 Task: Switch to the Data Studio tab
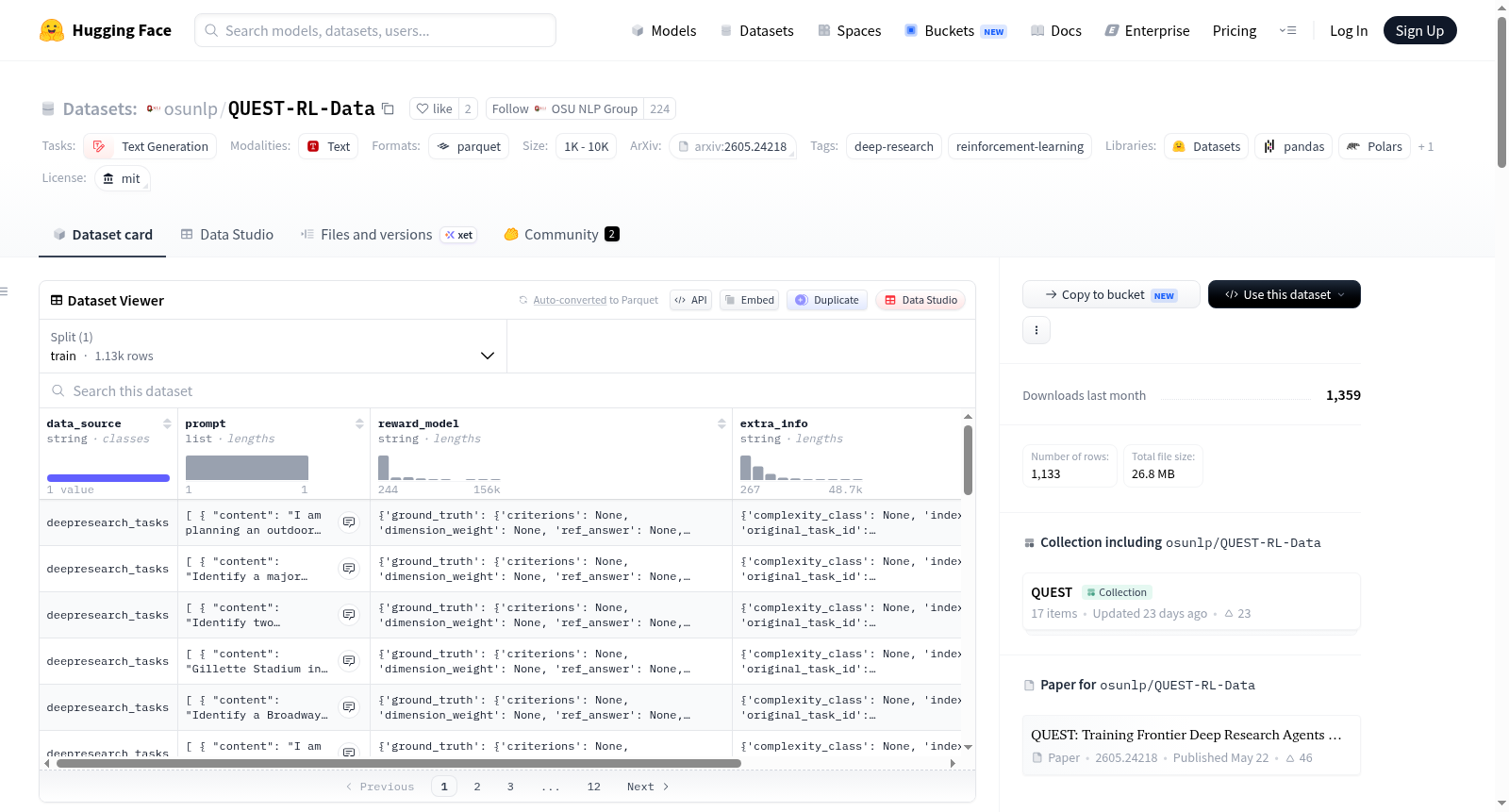click(227, 235)
